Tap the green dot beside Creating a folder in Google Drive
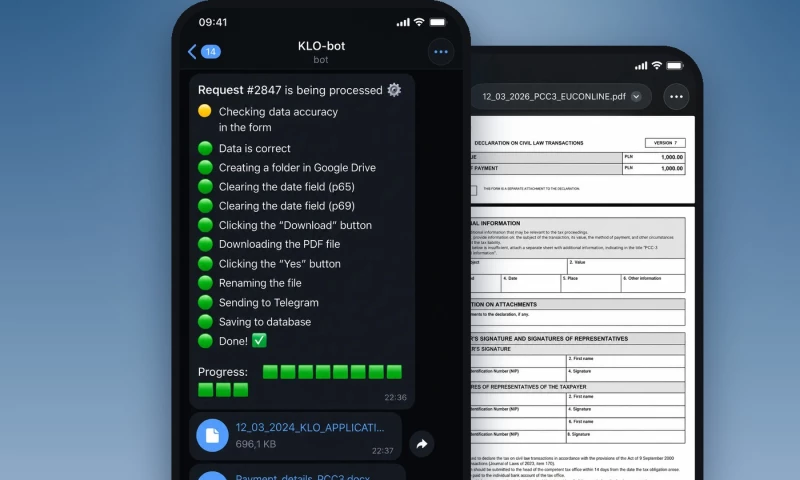This screenshot has height=480, width=800. click(205, 167)
